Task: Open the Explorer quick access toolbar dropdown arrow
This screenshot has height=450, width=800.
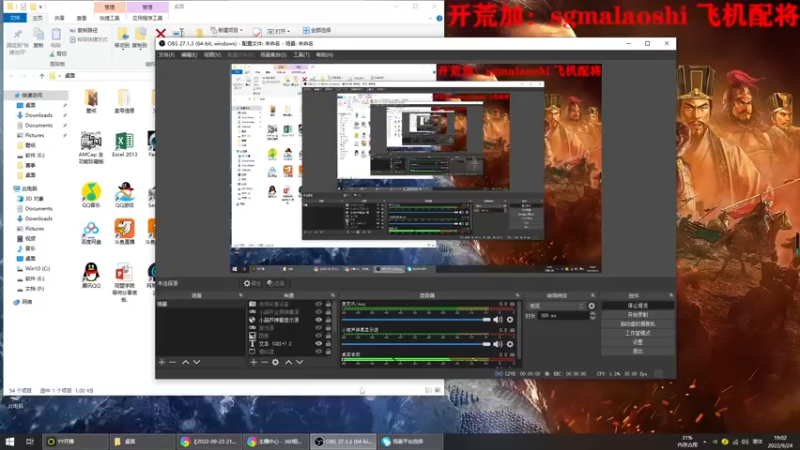Action: [x=41, y=7]
